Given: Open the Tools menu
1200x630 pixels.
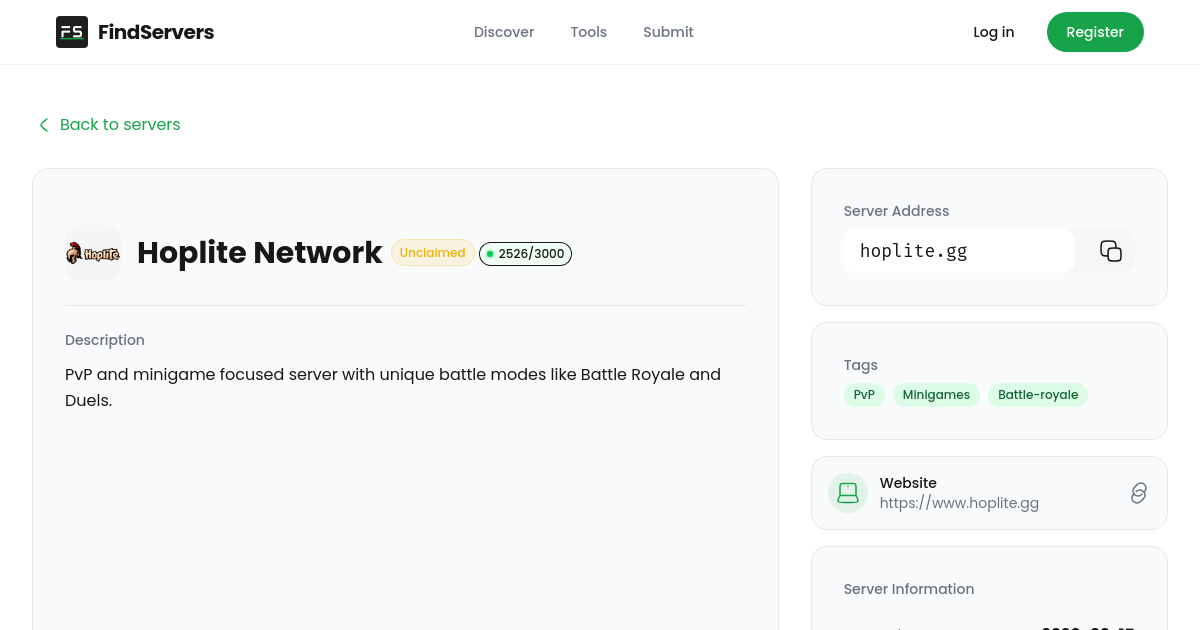Looking at the screenshot, I should coord(589,32).
